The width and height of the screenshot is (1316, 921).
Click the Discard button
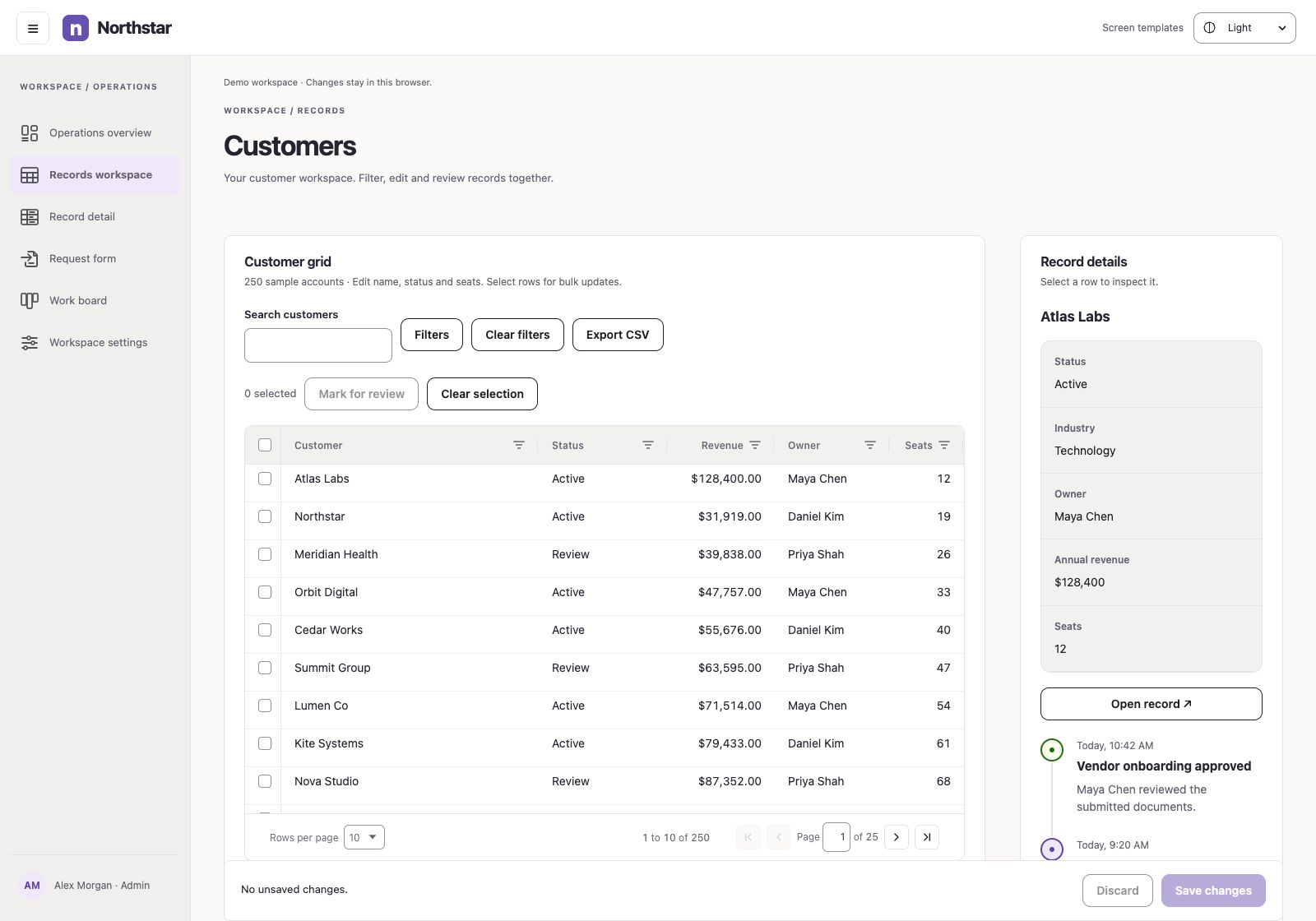pos(1118,891)
